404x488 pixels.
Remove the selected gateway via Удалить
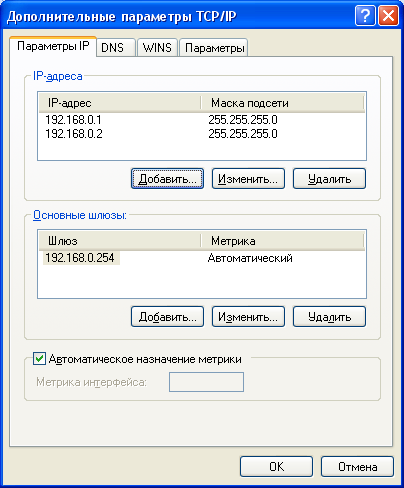329,317
